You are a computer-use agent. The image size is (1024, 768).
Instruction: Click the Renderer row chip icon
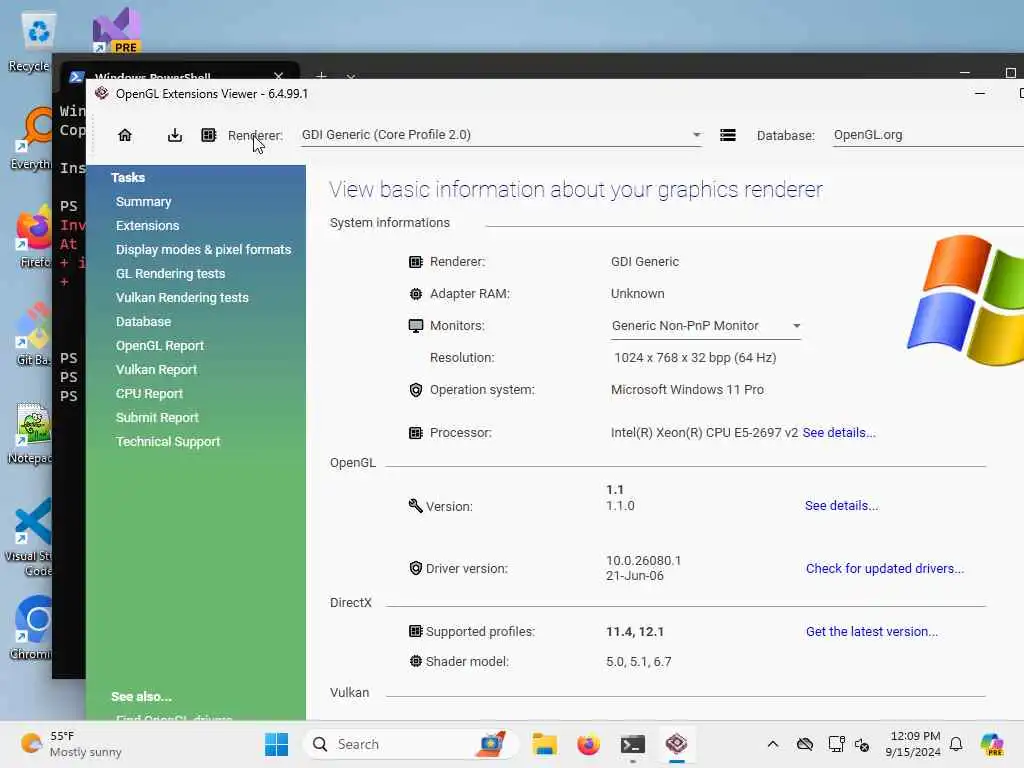click(416, 262)
